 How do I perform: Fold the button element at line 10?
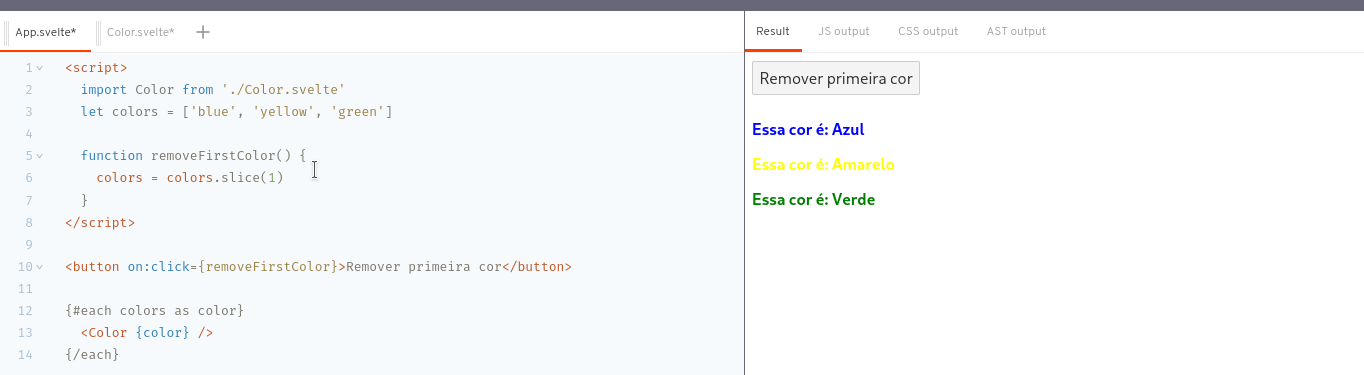point(40,267)
